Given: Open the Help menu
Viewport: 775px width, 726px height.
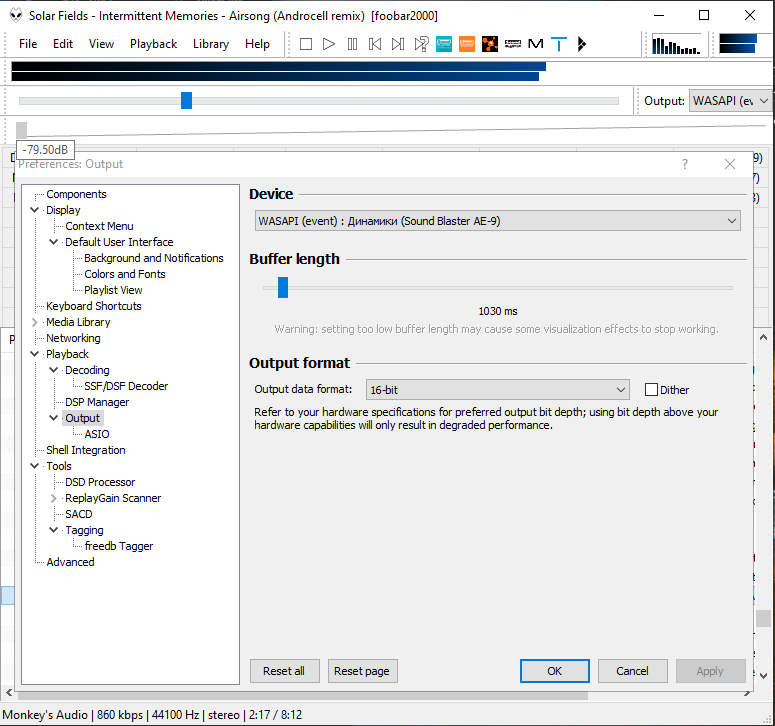Looking at the screenshot, I should [x=257, y=44].
